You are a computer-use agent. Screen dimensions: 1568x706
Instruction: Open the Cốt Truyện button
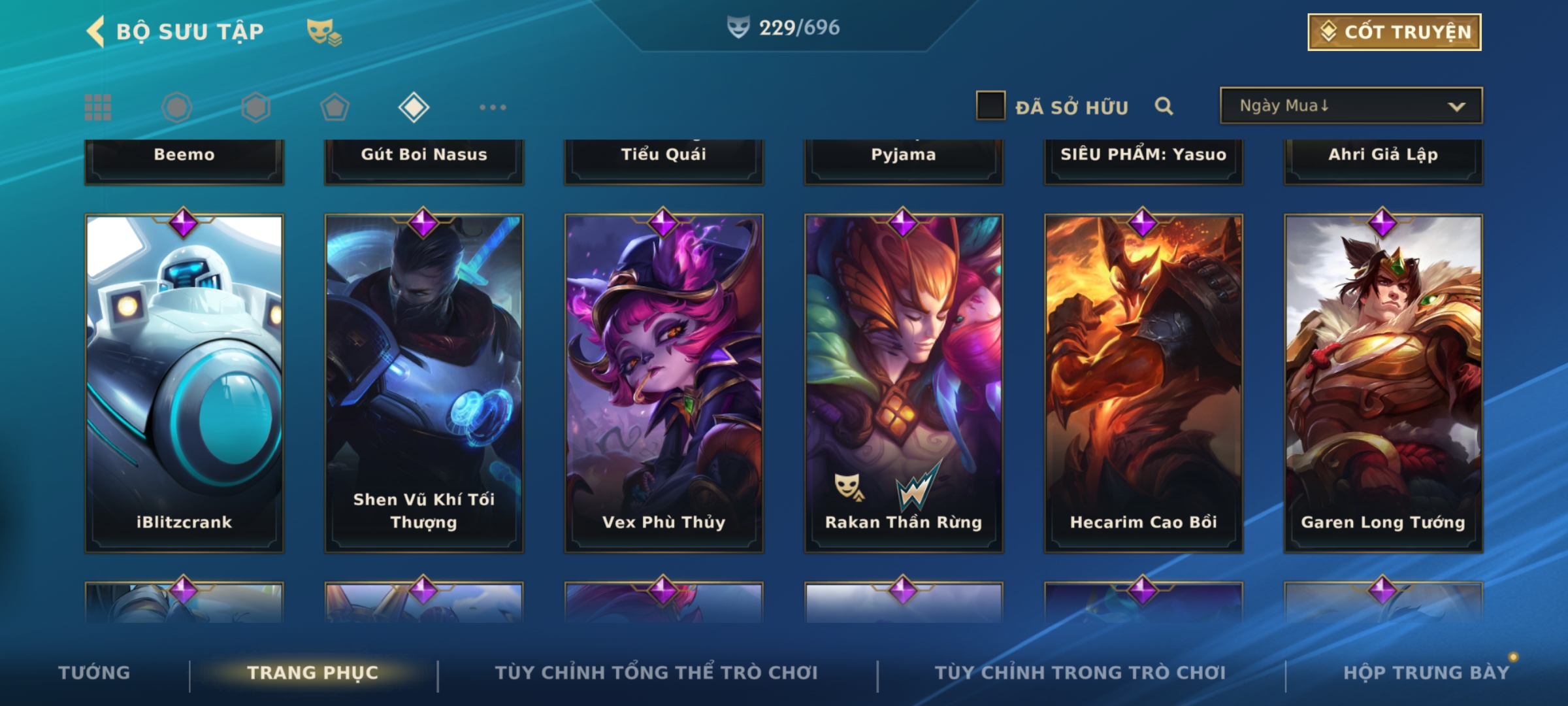tap(1394, 31)
